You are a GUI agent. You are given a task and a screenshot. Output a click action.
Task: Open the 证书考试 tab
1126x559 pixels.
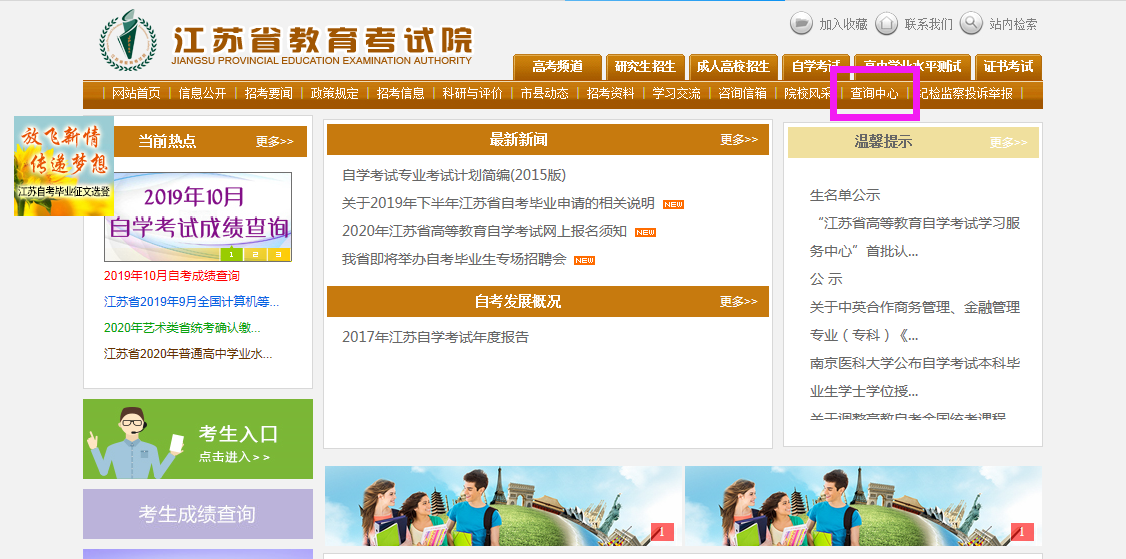coord(1008,67)
